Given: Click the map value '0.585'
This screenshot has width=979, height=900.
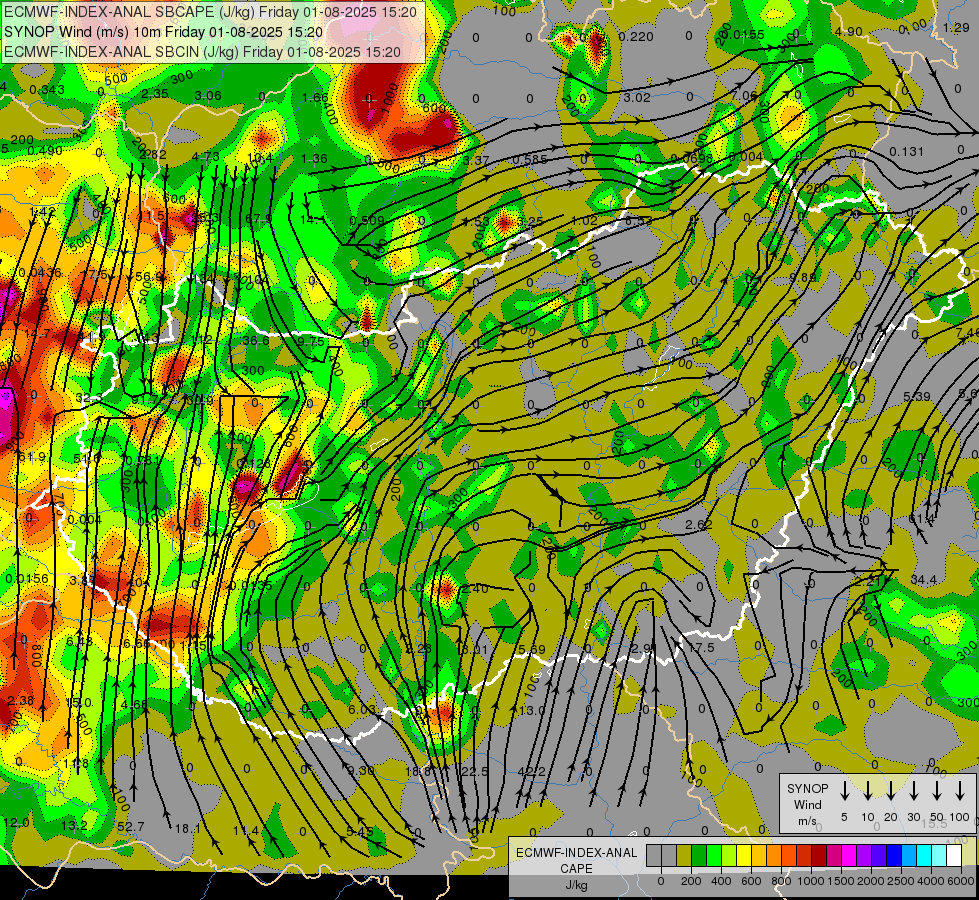Looking at the screenshot, I should [x=529, y=160].
